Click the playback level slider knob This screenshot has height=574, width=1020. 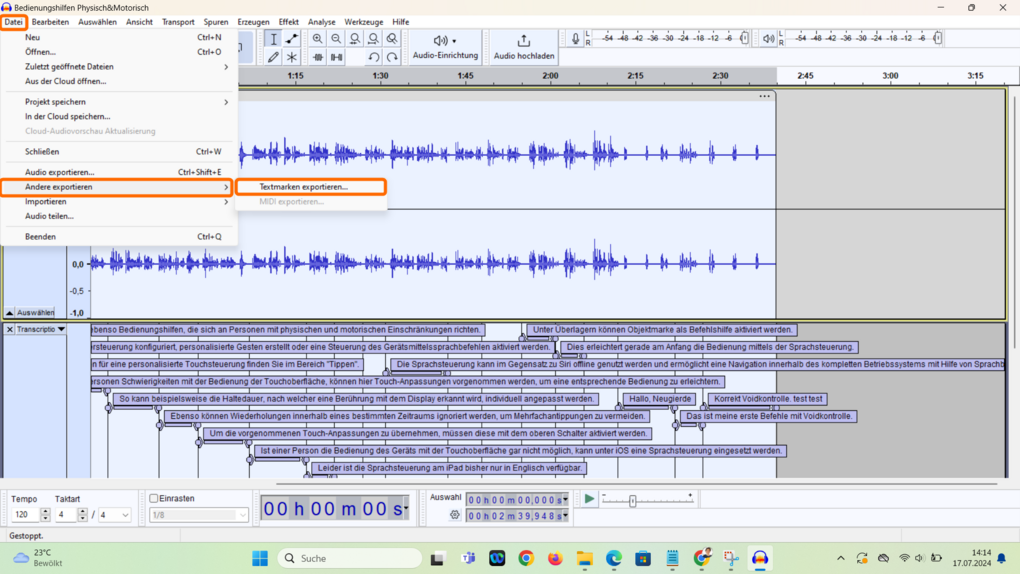937,38
